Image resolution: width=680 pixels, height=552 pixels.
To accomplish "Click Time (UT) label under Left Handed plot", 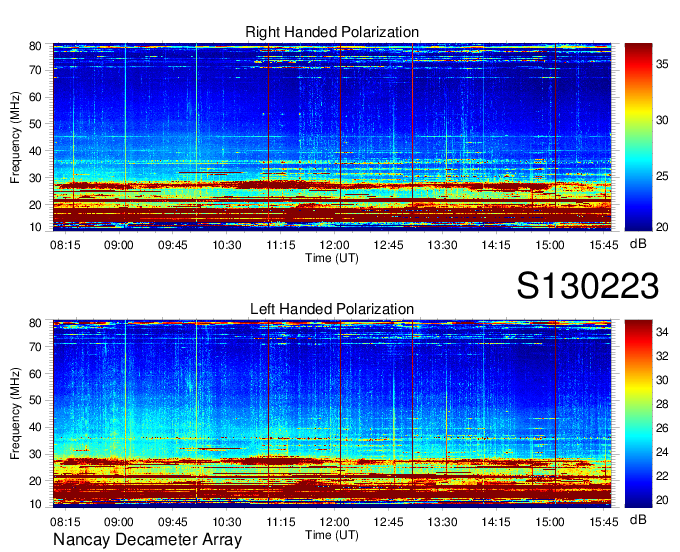I will [x=332, y=535].
